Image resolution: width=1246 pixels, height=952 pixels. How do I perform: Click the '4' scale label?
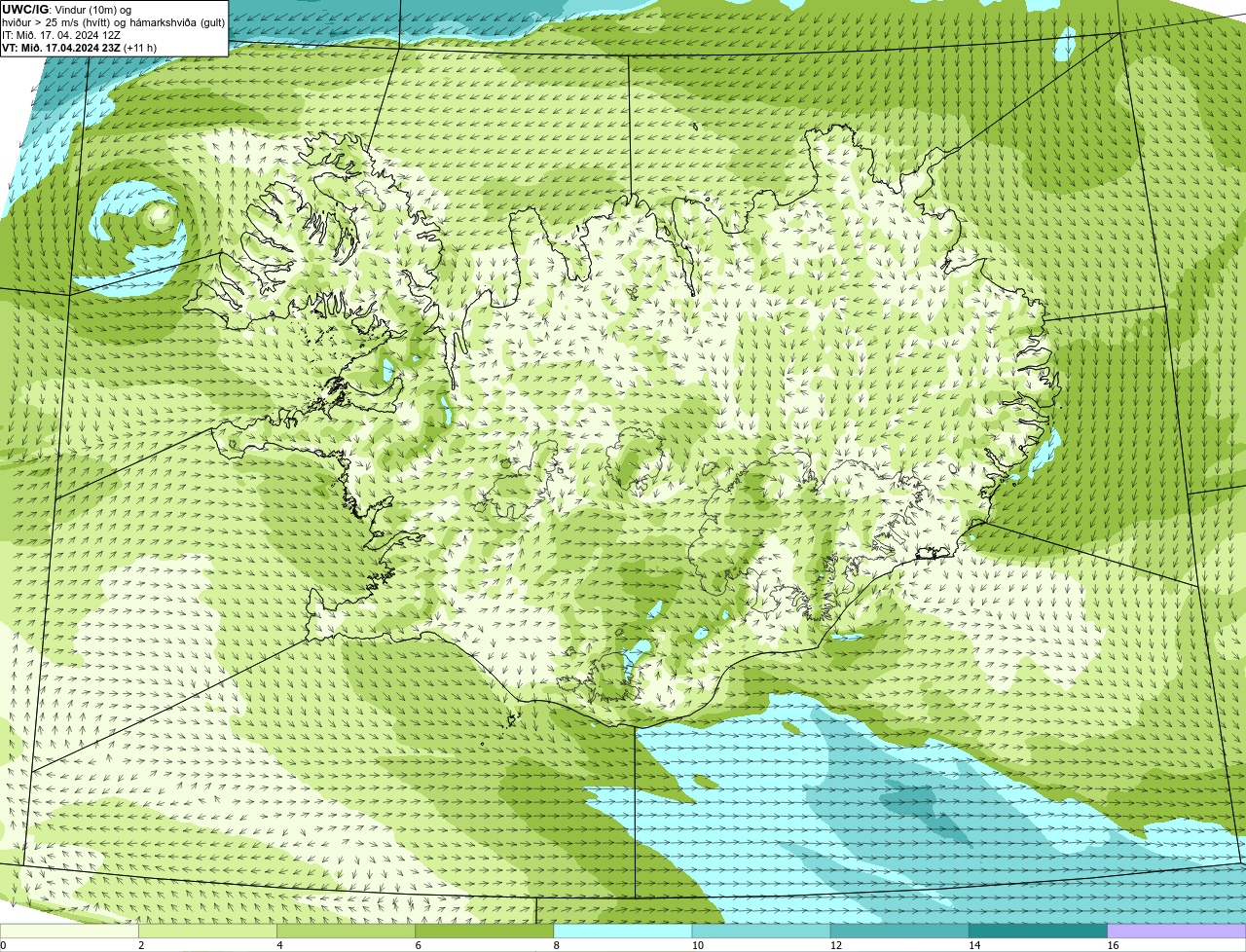click(279, 945)
